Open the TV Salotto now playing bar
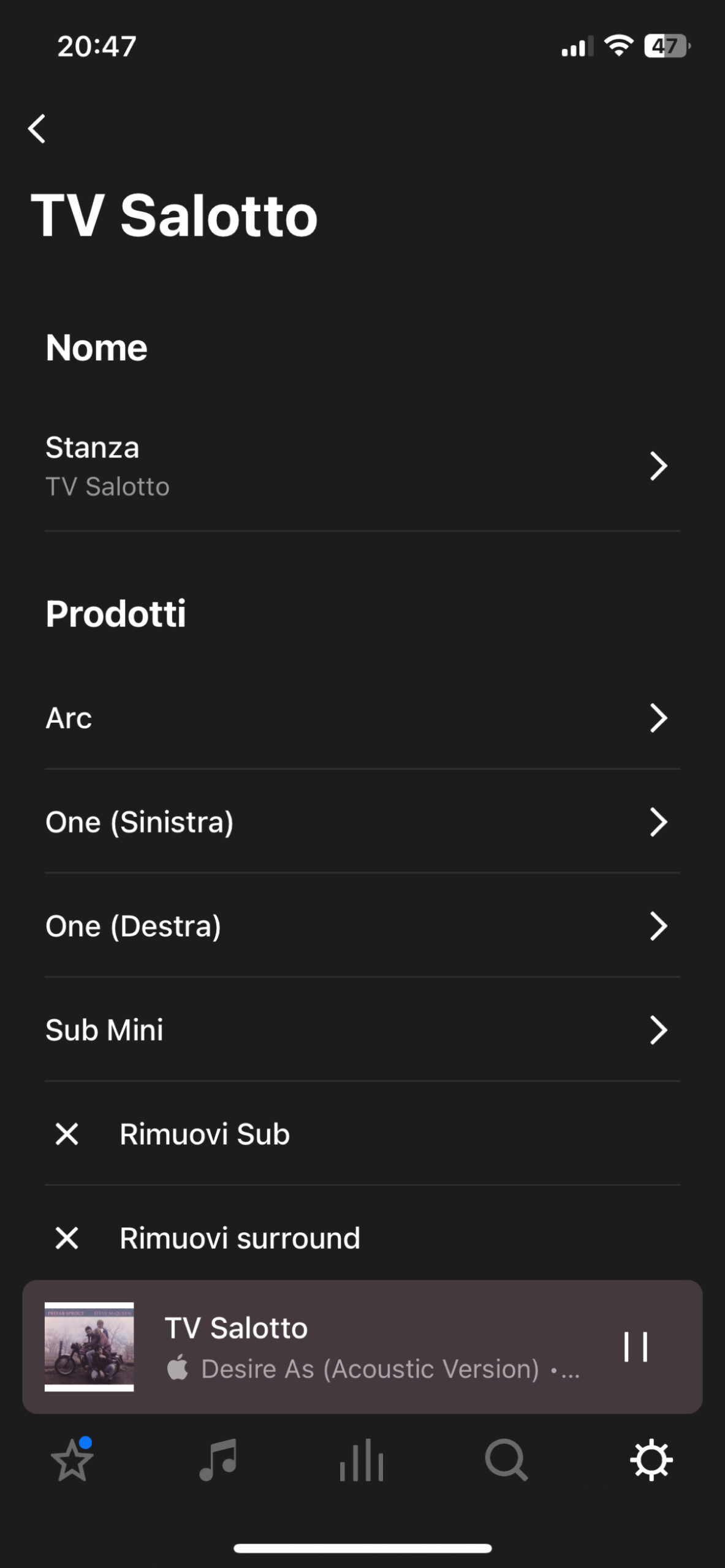The height and width of the screenshot is (1568, 725). click(x=368, y=1347)
